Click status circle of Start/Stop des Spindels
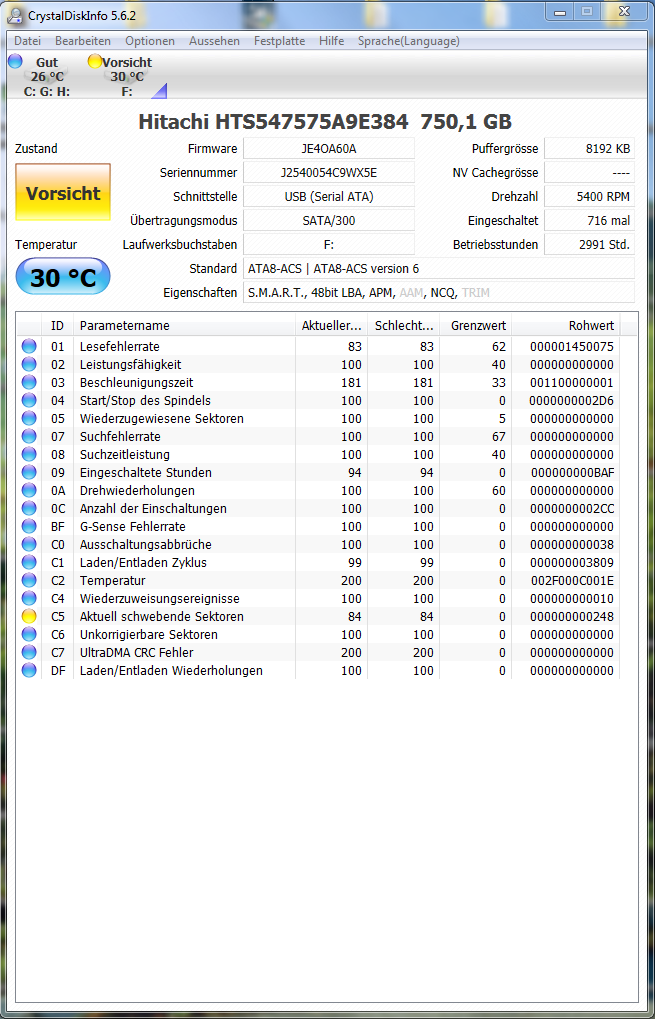 point(29,400)
